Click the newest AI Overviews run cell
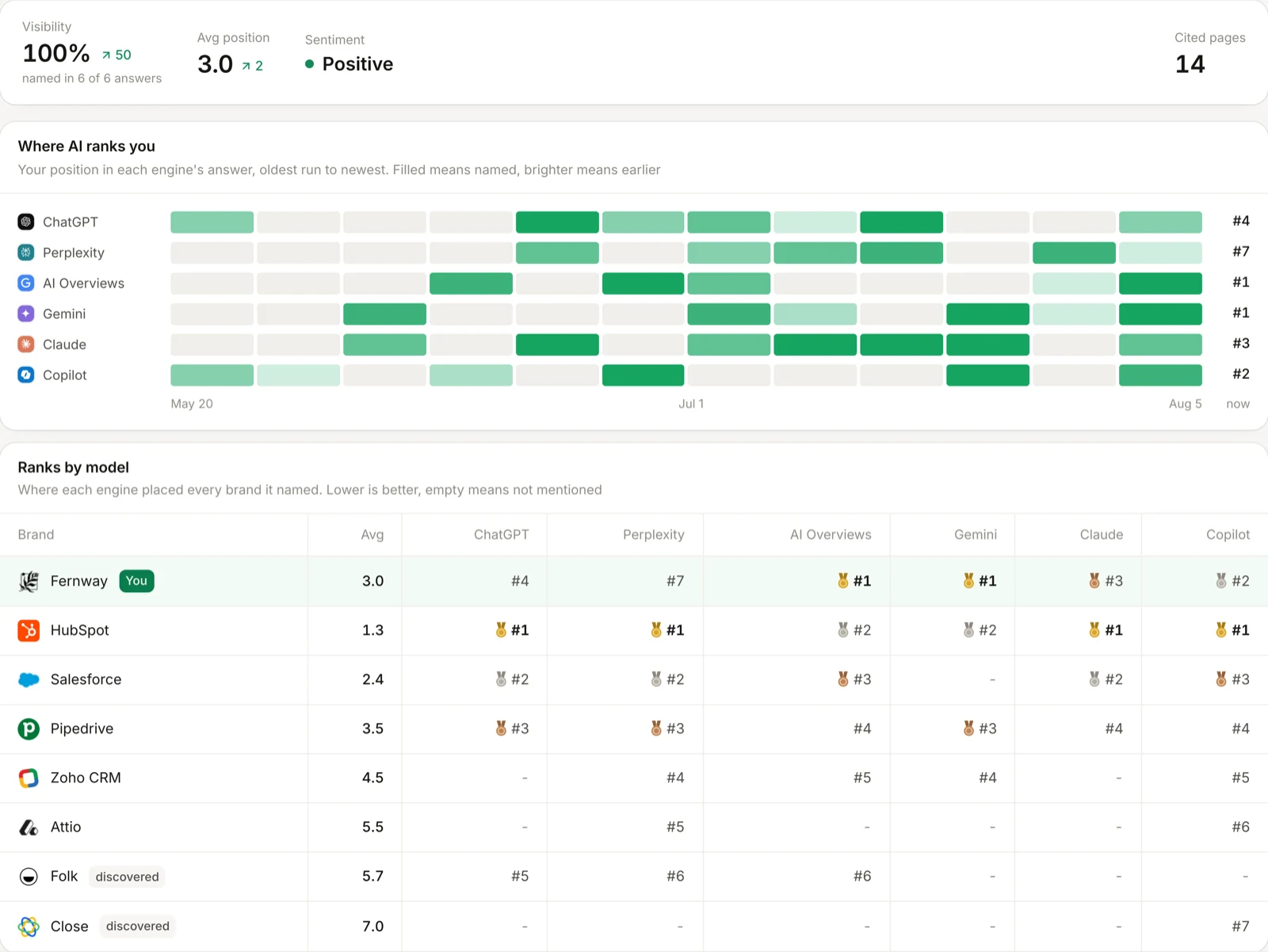The image size is (1268, 952). point(1160,283)
